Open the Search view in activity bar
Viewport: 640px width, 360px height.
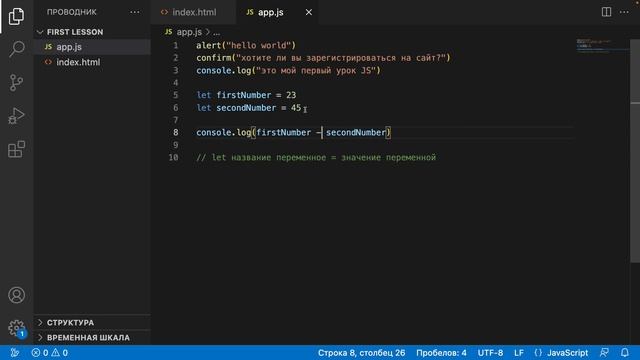coord(16,49)
